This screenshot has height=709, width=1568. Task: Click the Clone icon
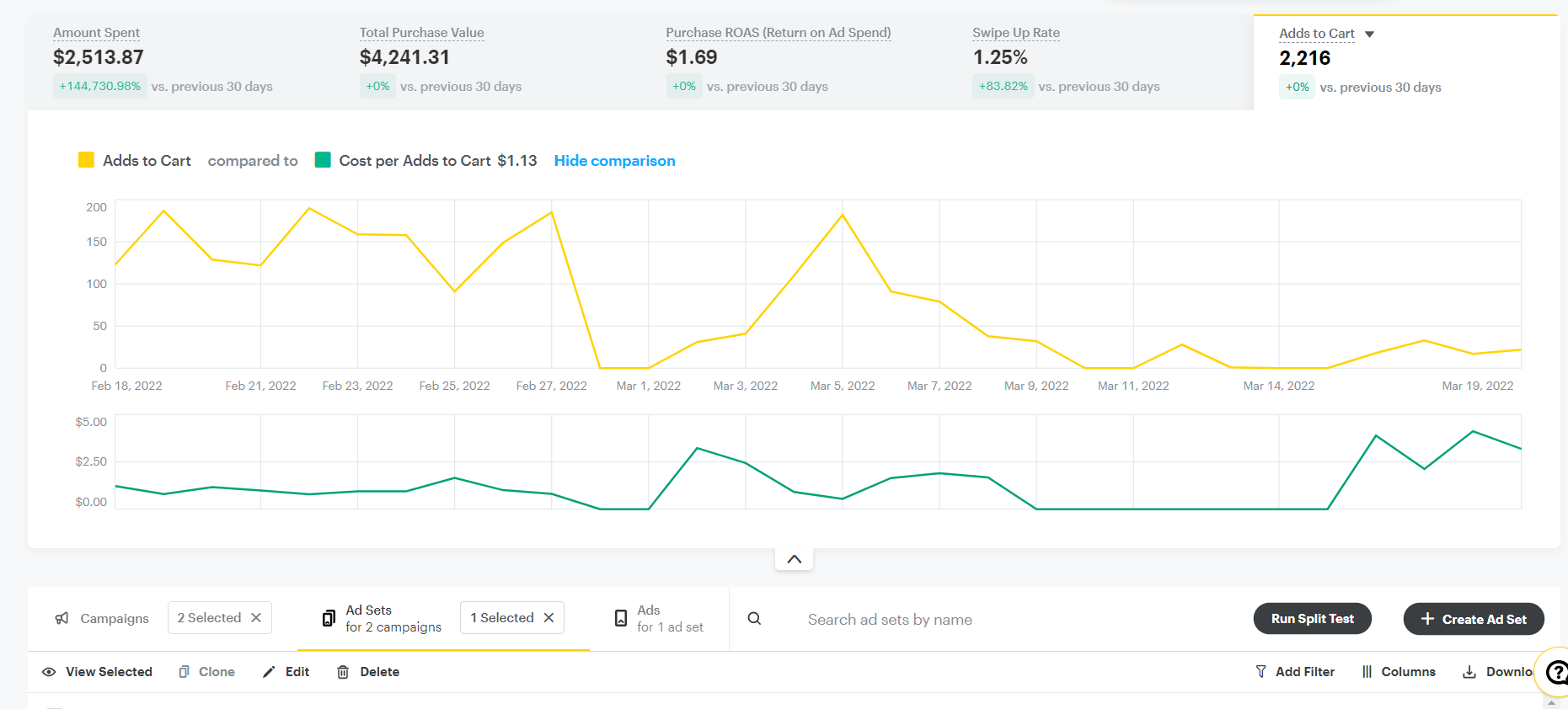184,672
